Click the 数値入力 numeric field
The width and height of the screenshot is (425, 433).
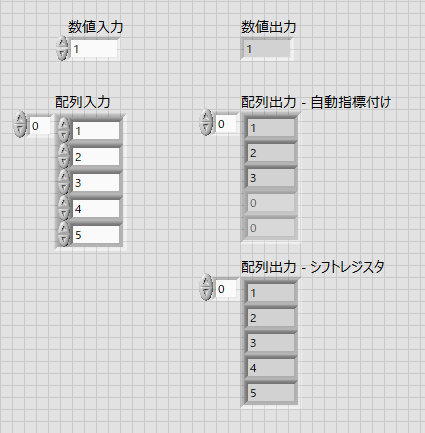click(94, 49)
